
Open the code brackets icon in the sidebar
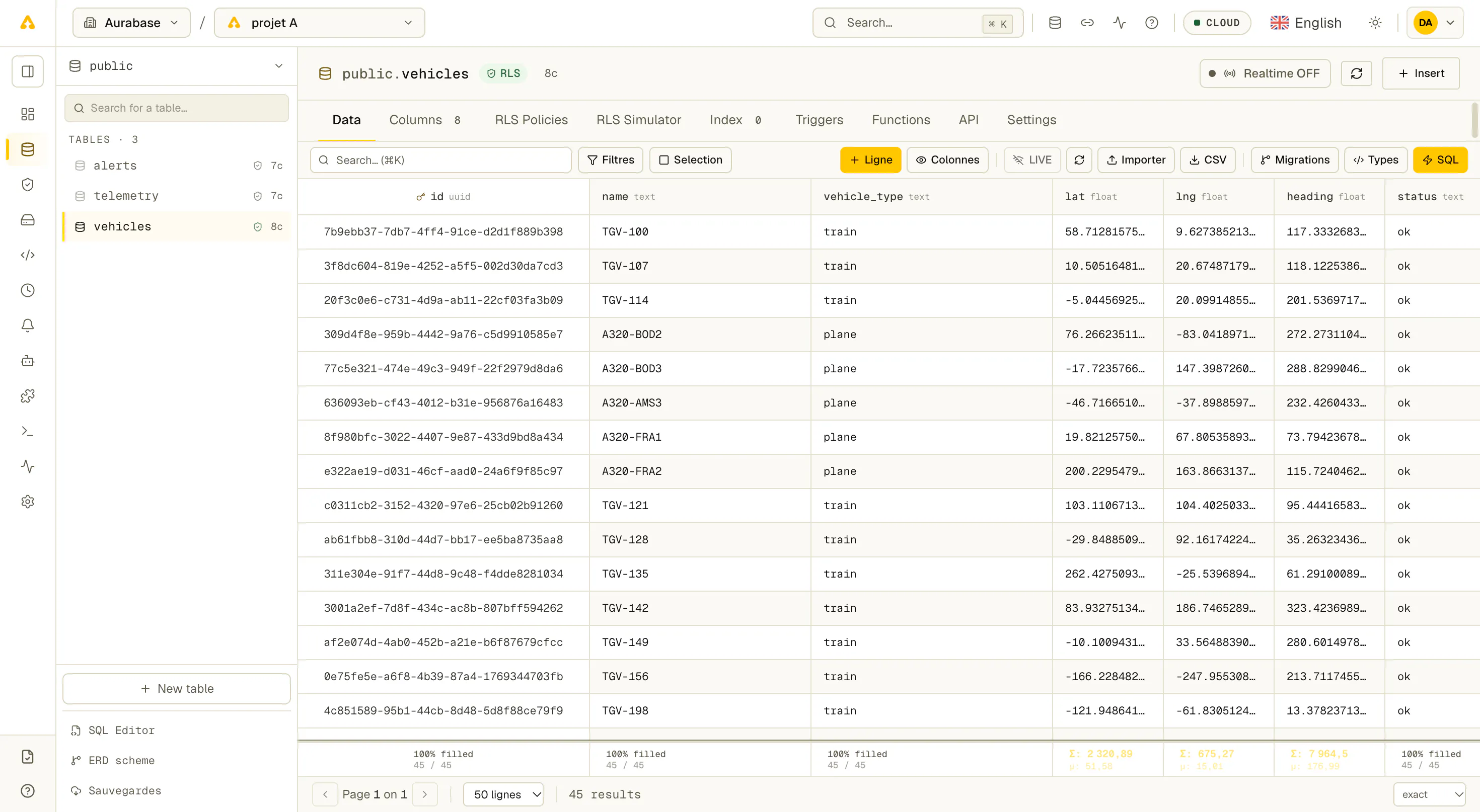[x=28, y=255]
